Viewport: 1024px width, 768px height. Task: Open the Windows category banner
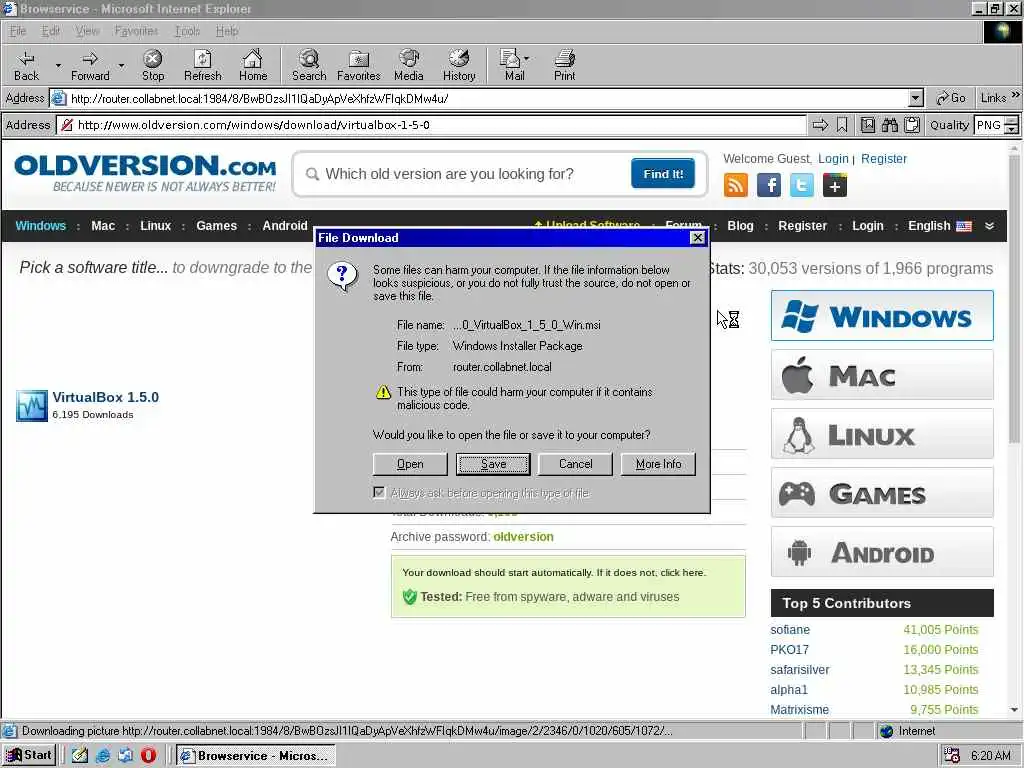[882, 316]
